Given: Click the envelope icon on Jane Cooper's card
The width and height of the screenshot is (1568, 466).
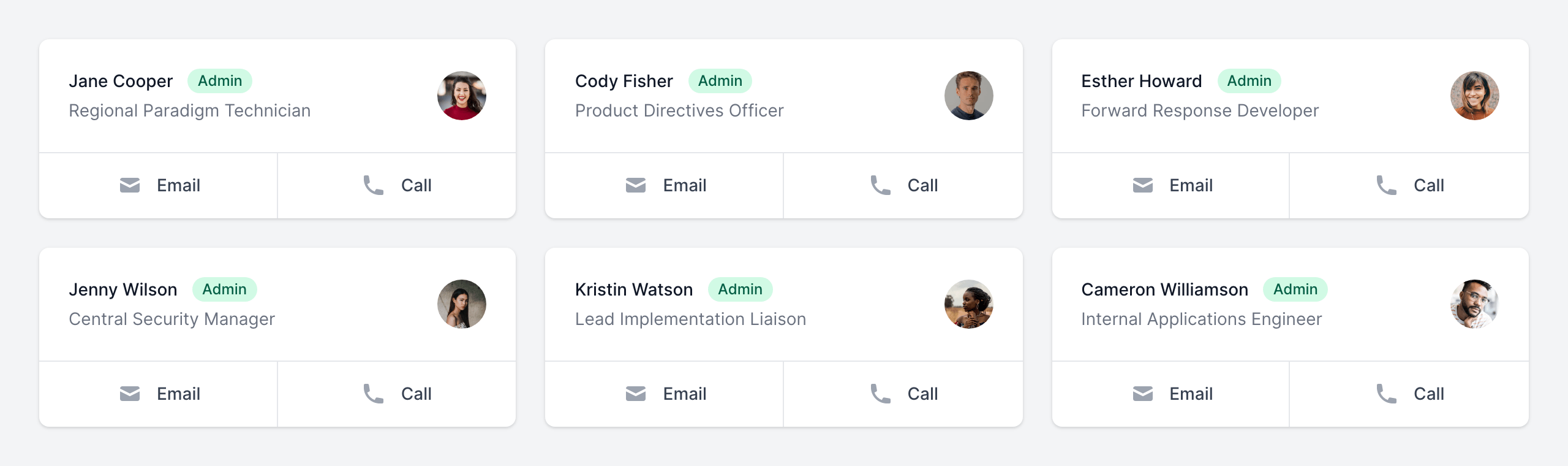Looking at the screenshot, I should [x=130, y=185].
